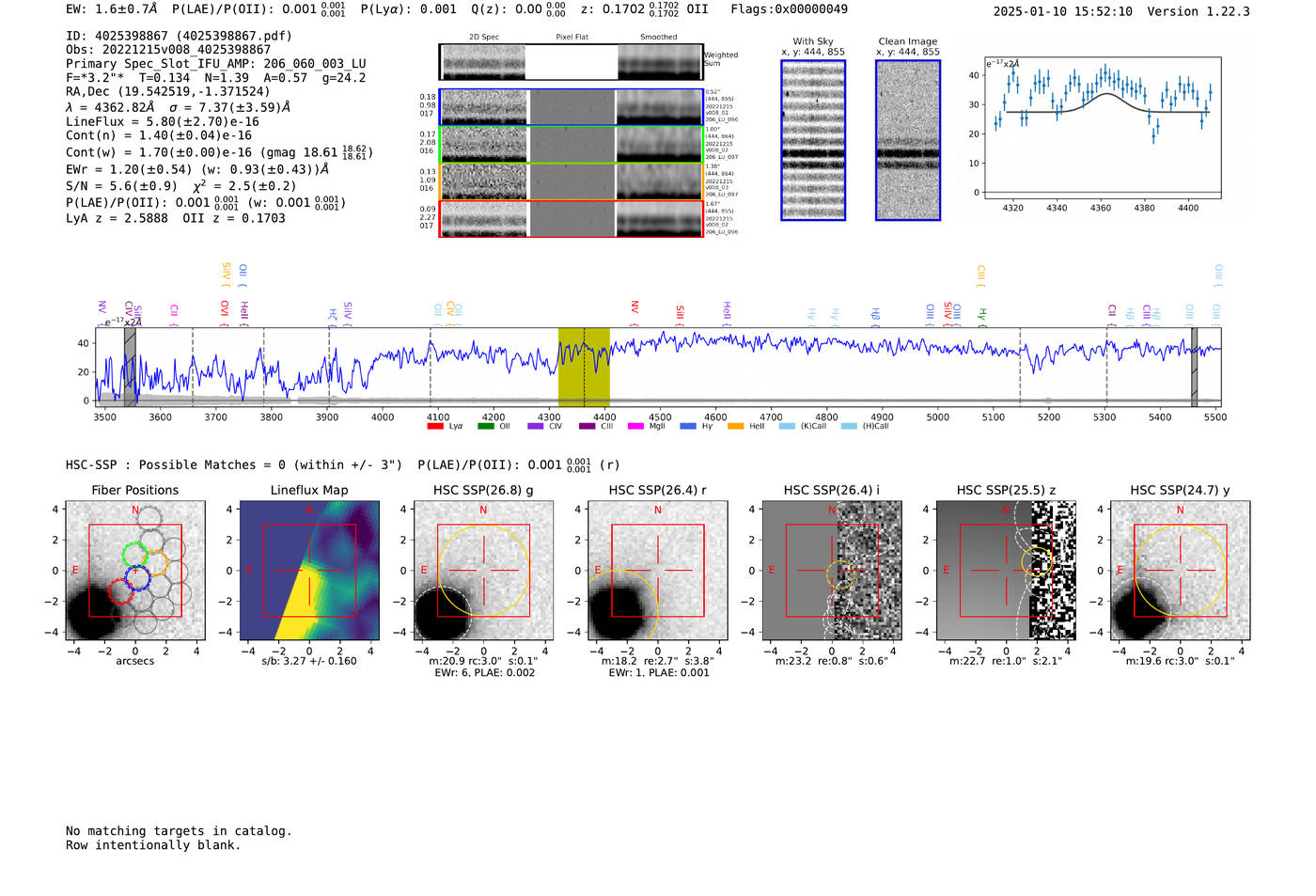Select the red-bordered 2D spectrum fiber row
This screenshot has height=896, width=1316.
coord(572,218)
